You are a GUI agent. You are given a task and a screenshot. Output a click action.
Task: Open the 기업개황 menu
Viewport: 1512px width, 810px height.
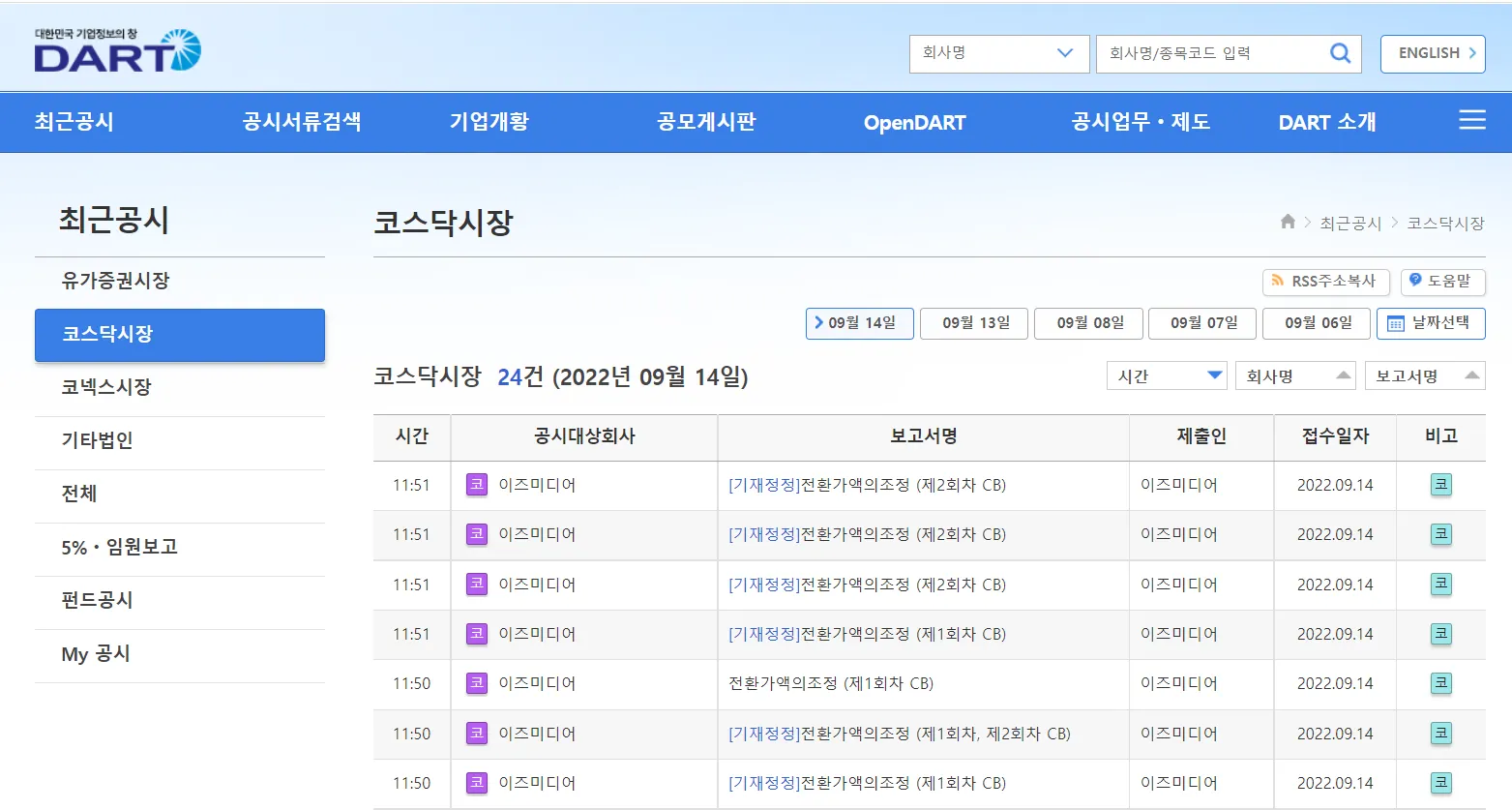(489, 122)
